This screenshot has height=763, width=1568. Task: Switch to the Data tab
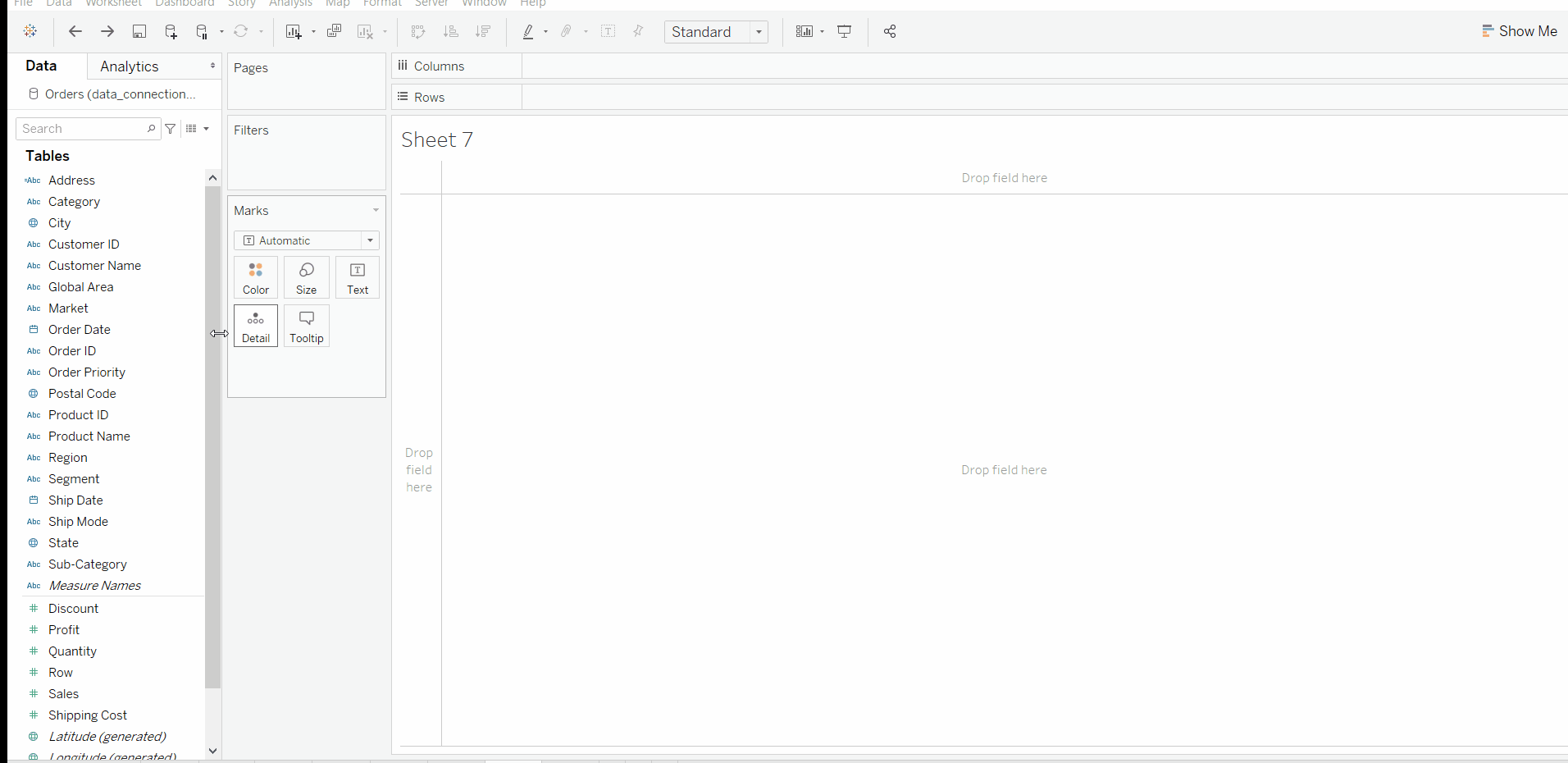point(41,66)
